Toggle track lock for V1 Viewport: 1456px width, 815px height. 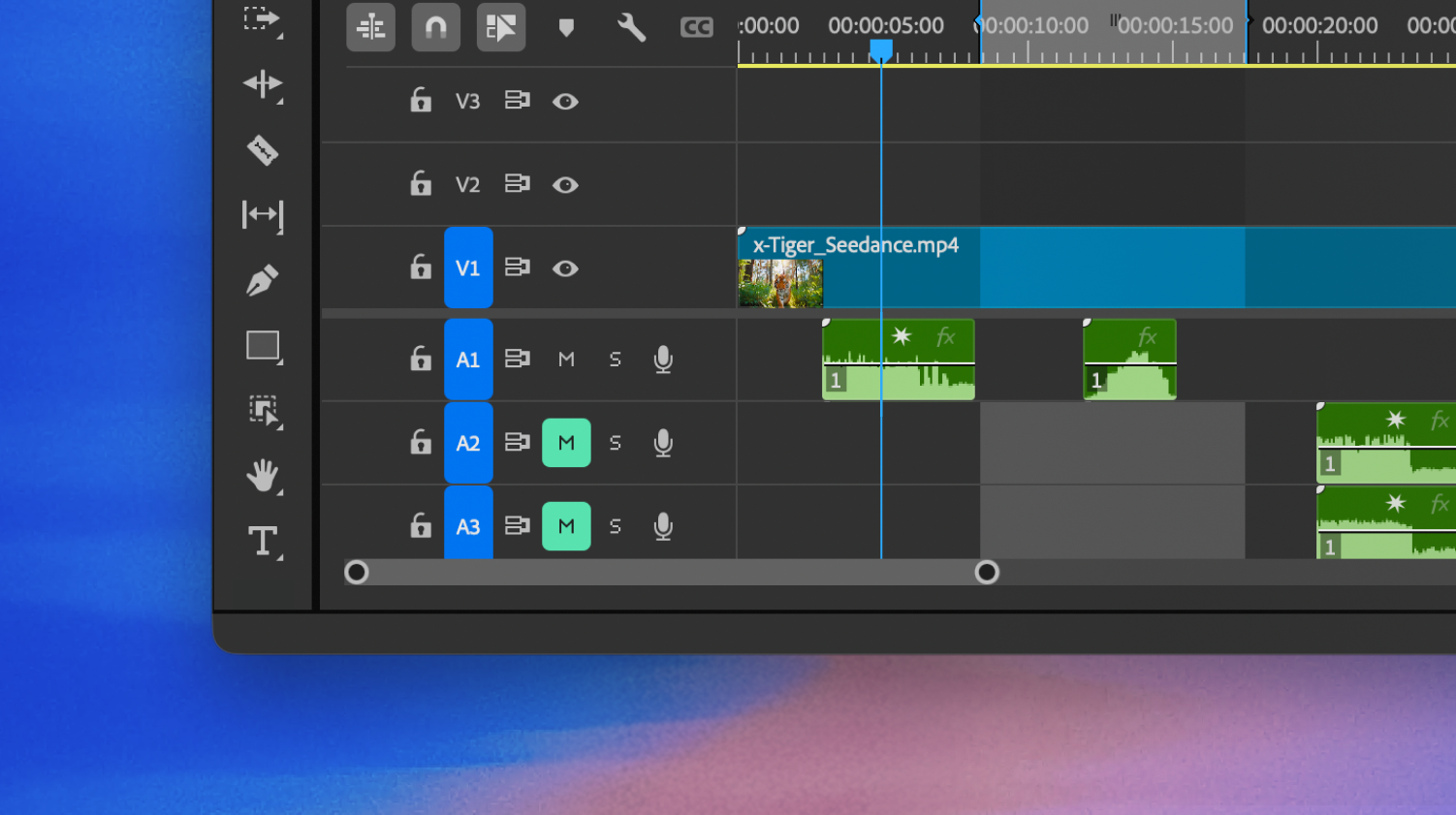pos(421,267)
